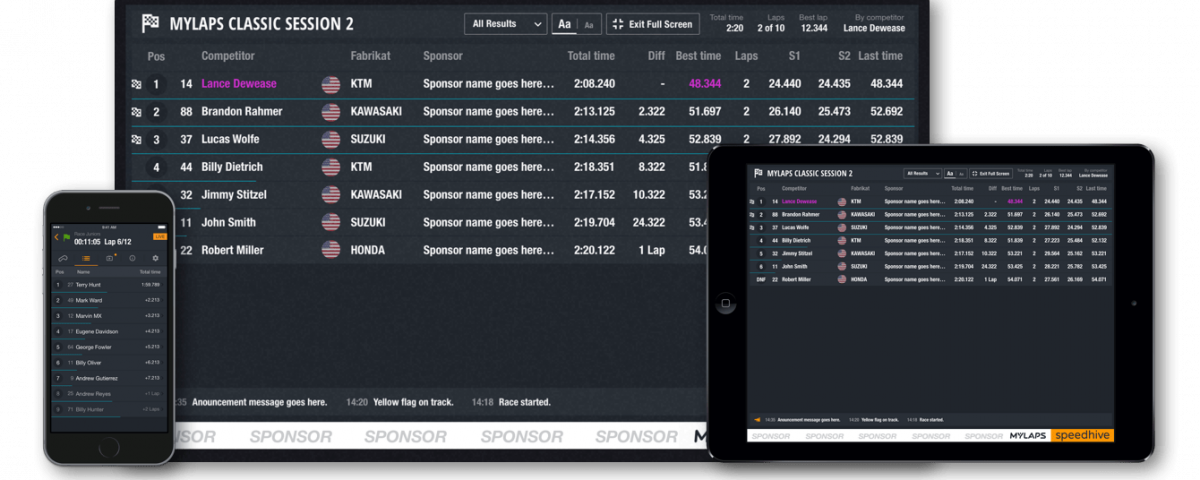Switch to large Aa font size
The height and width of the screenshot is (480, 1200).
click(565, 24)
